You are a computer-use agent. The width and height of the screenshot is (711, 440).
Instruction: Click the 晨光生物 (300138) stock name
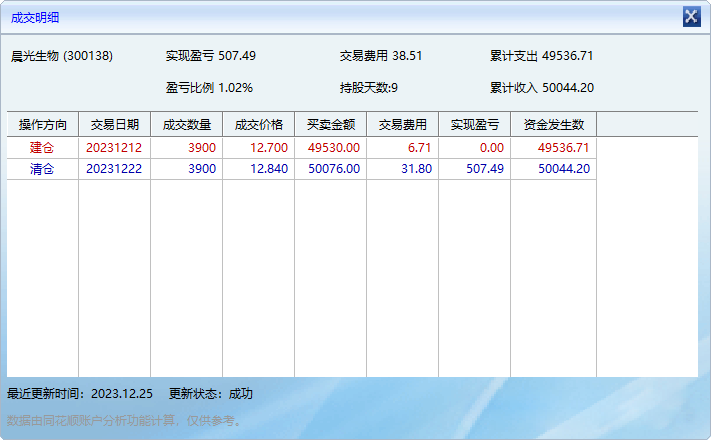tap(62, 56)
